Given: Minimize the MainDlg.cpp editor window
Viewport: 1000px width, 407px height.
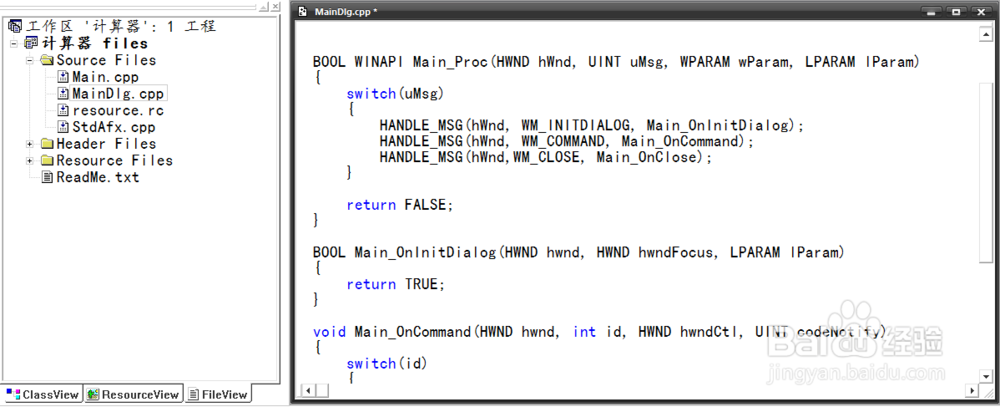Looking at the screenshot, I should [932, 11].
